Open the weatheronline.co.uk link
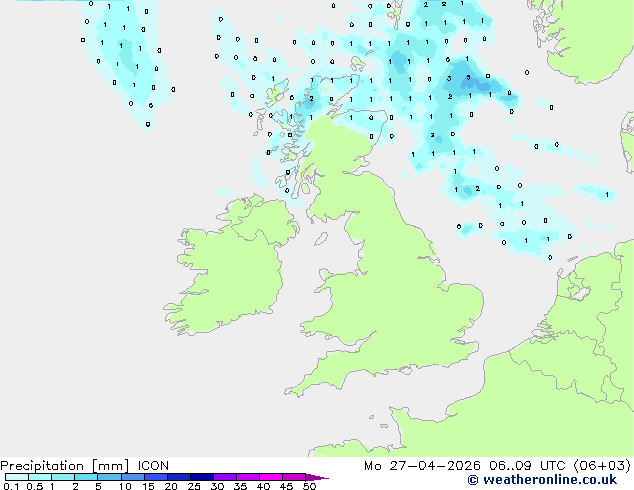This screenshot has height=490, width=634. tap(542, 480)
